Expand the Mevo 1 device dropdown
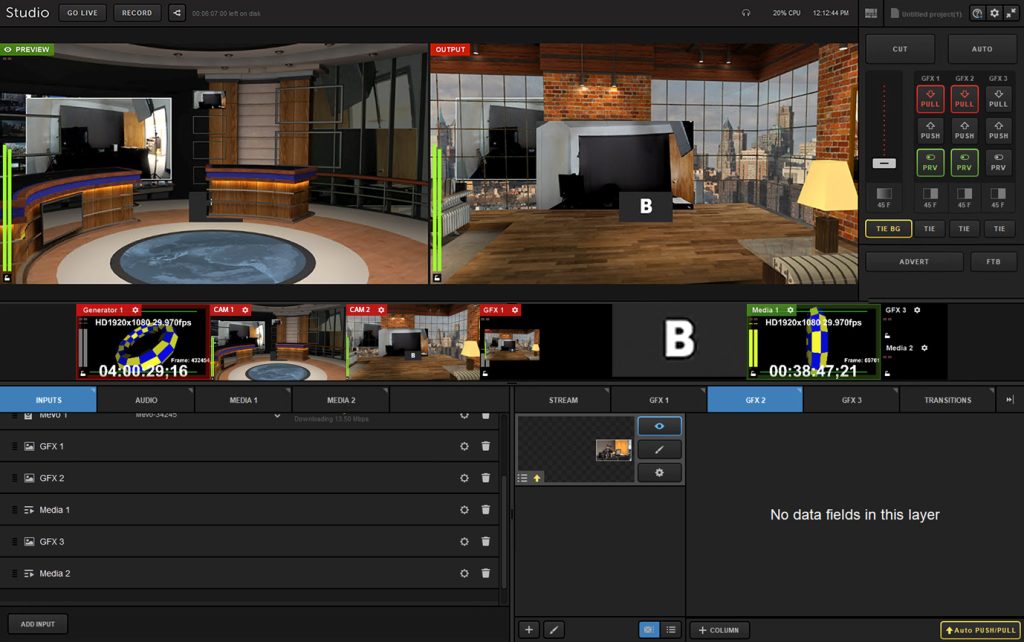Image resolution: width=1024 pixels, height=642 pixels. [x=278, y=416]
